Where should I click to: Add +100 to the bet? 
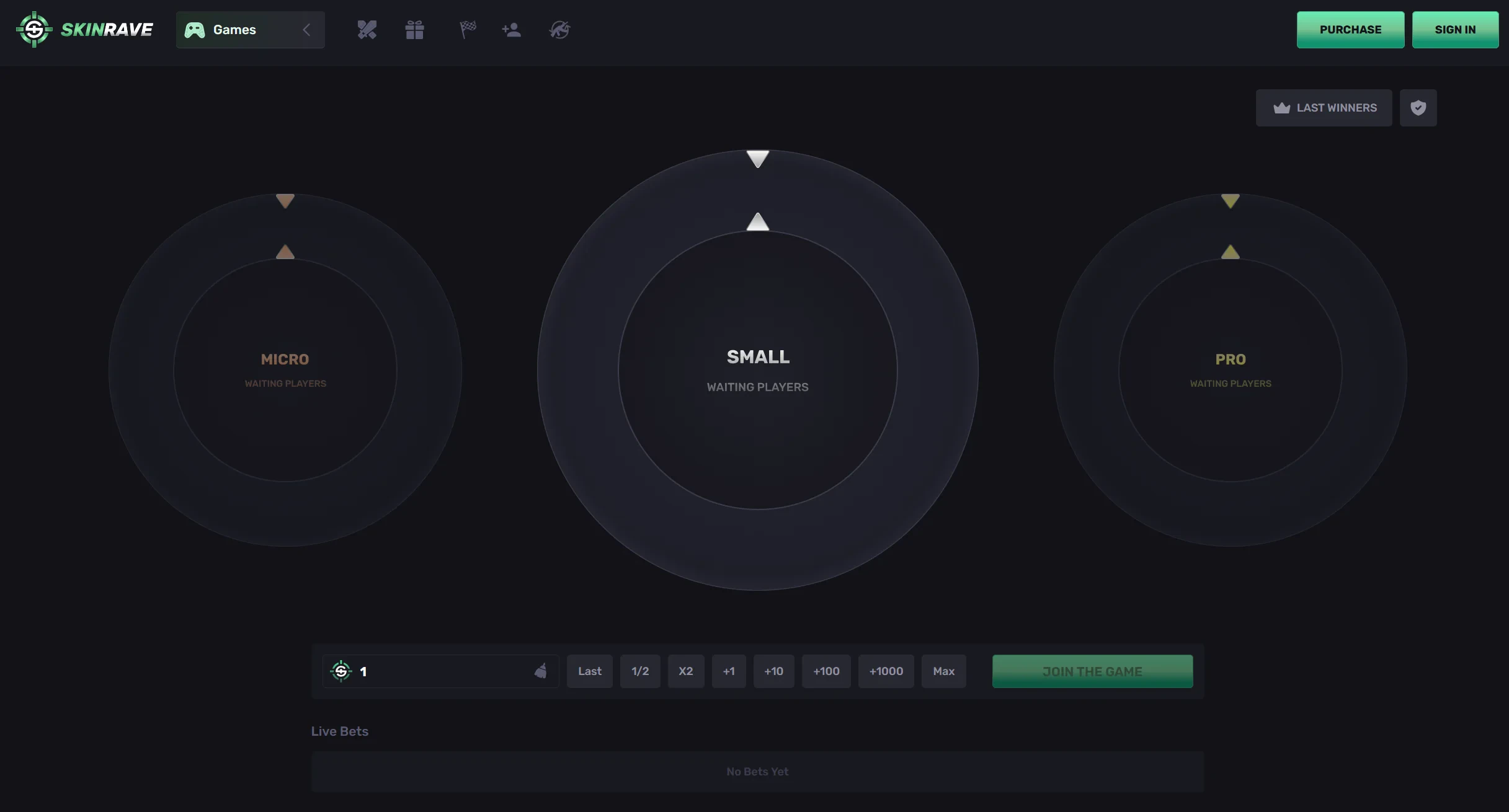click(826, 671)
